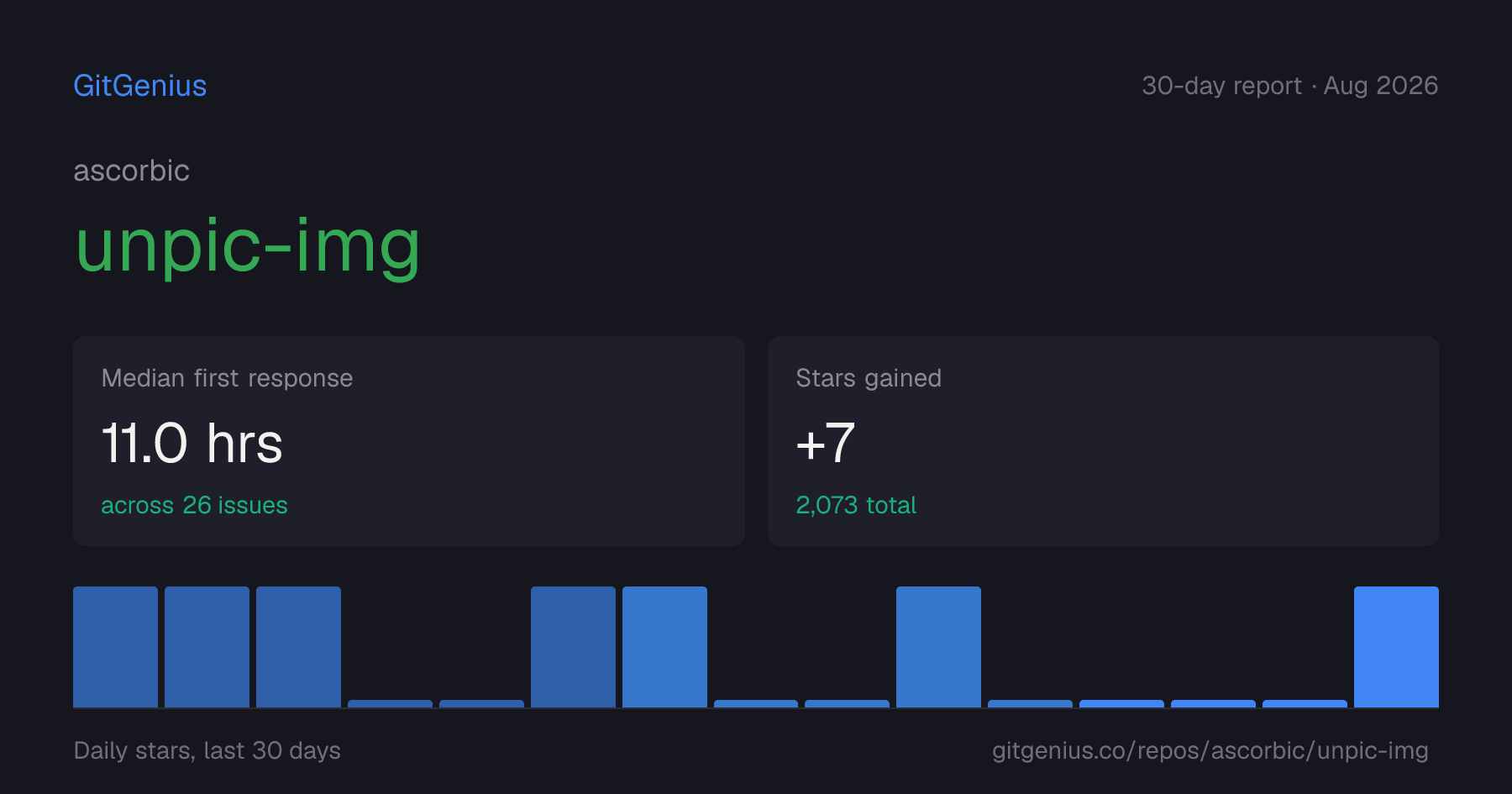The height and width of the screenshot is (794, 1512).
Task: Open the Stars gained card
Action: click(x=1103, y=441)
